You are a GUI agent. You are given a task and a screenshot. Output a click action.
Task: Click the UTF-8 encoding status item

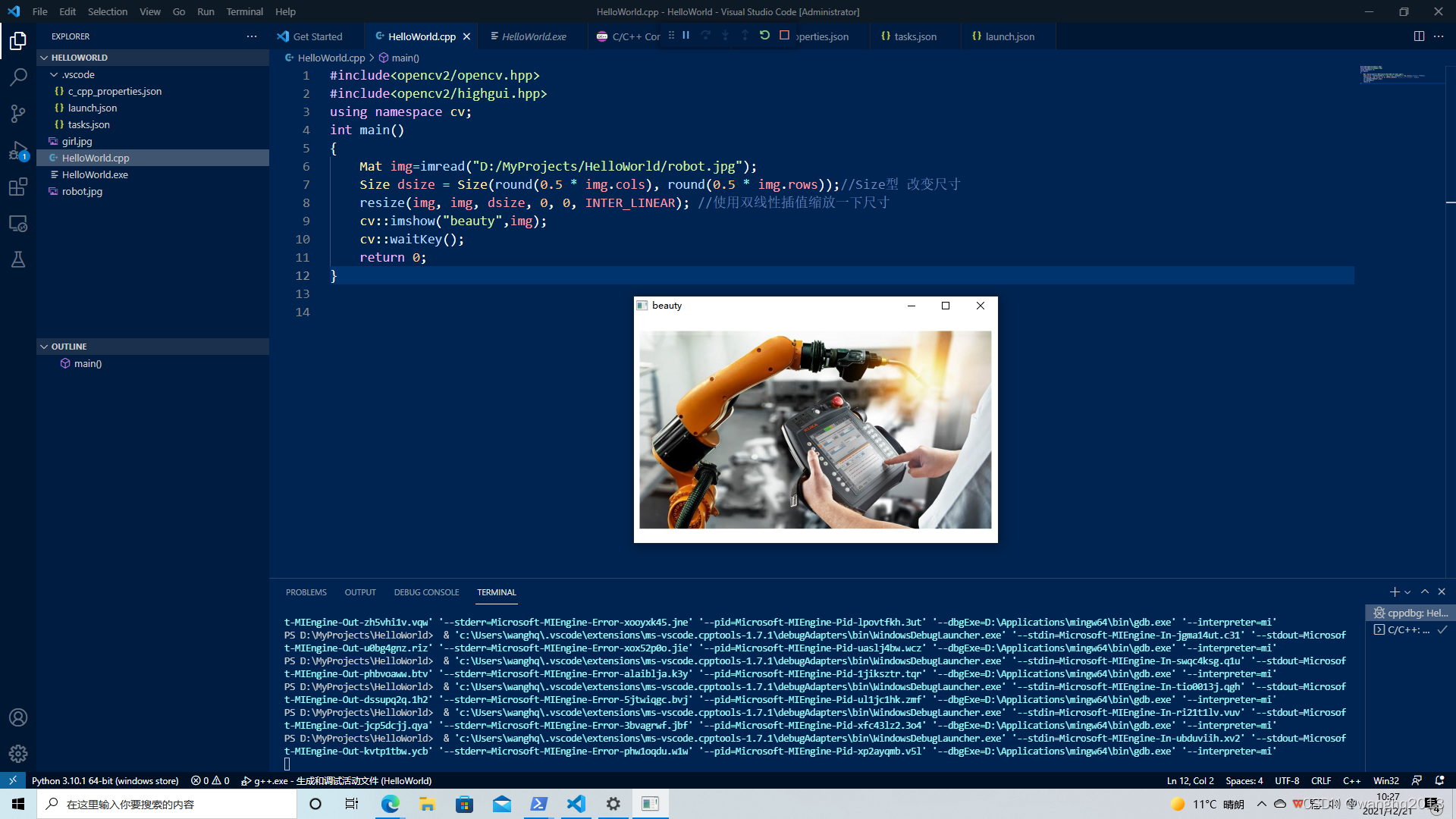1287,780
